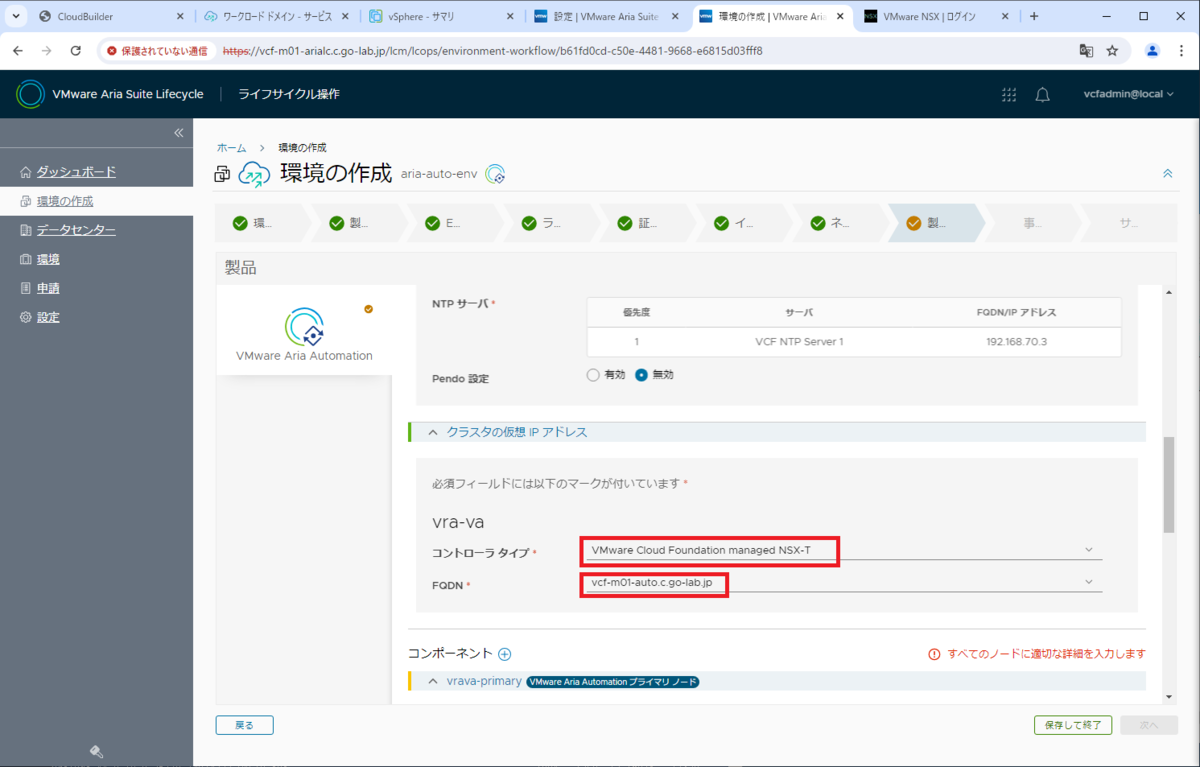Viewport: 1200px width, 767px height.
Task: Open the notifications bell icon
Action: 1042,94
